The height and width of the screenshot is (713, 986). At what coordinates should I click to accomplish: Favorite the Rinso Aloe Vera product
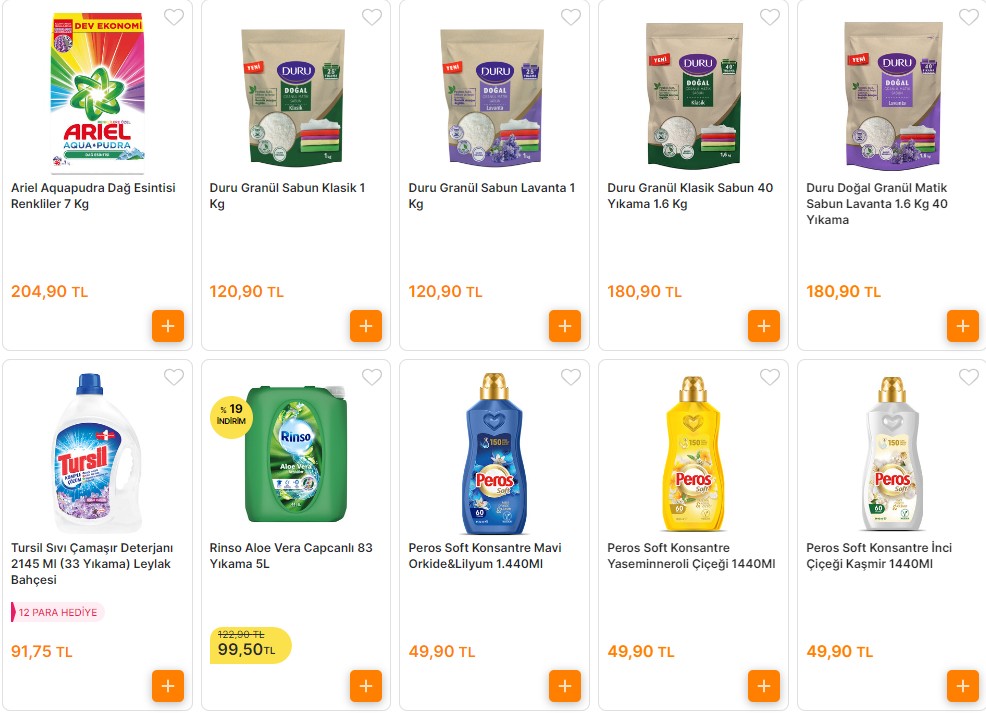372,377
